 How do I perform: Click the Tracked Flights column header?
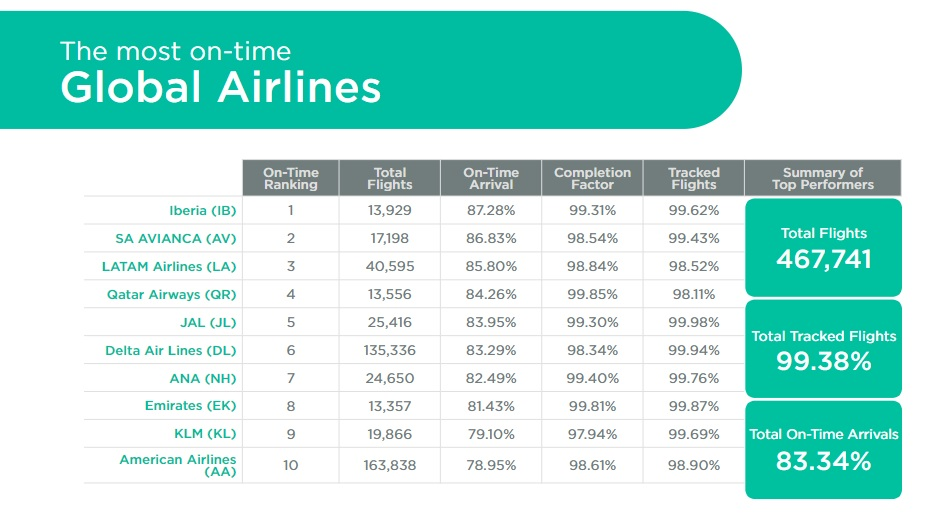[x=693, y=178]
